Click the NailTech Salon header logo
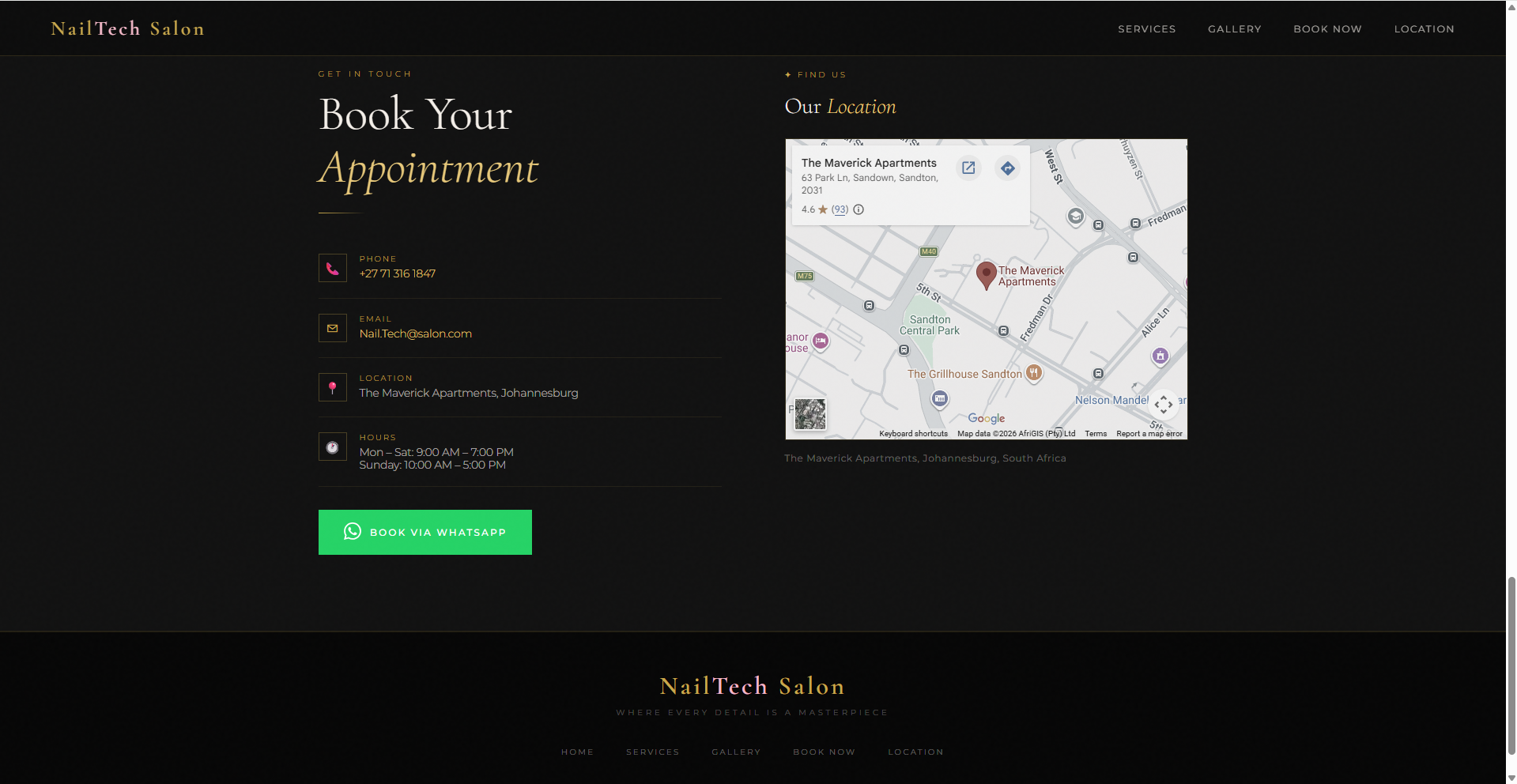 click(x=128, y=28)
